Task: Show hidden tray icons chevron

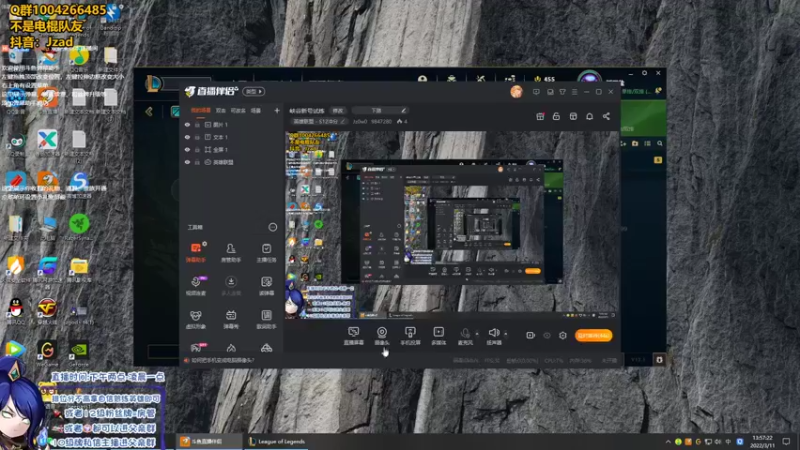Action: (x=667, y=441)
